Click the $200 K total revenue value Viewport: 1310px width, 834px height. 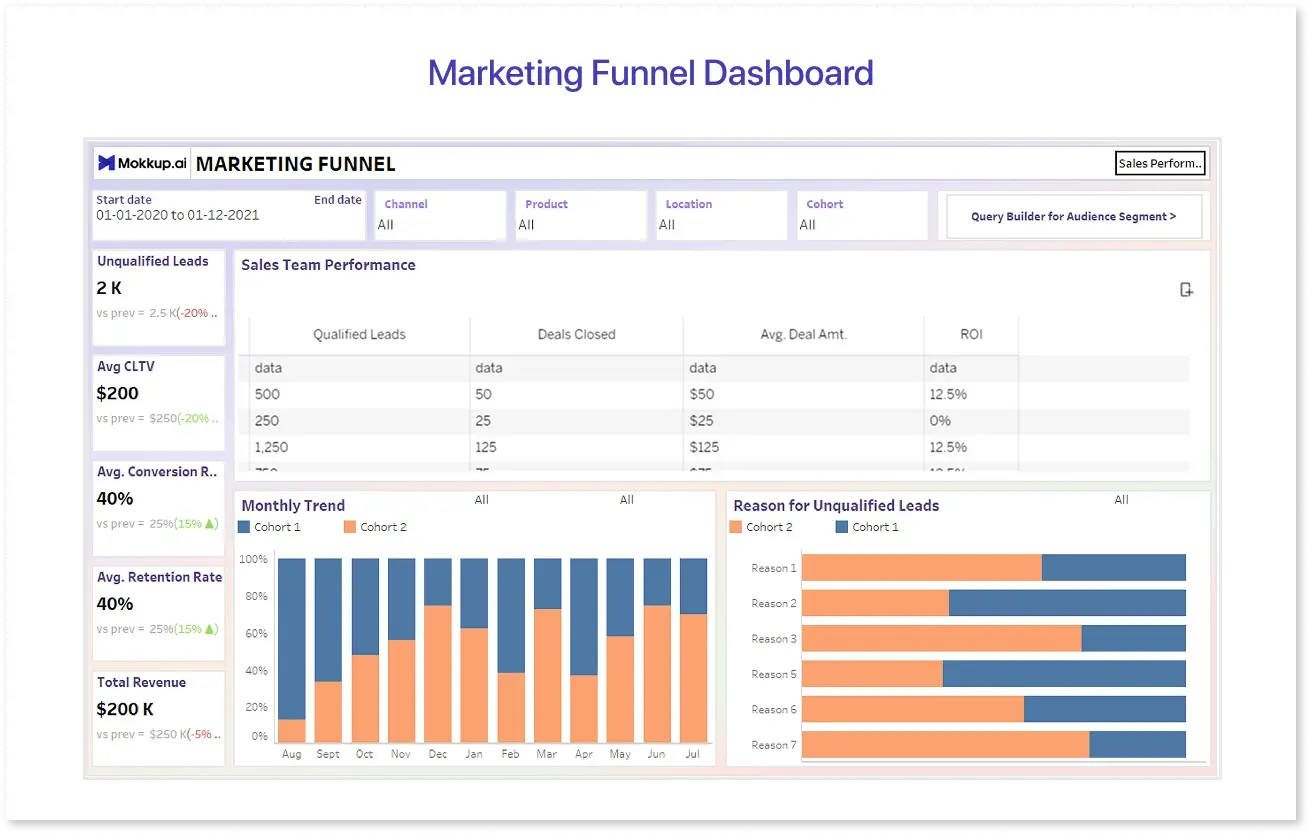(x=125, y=709)
